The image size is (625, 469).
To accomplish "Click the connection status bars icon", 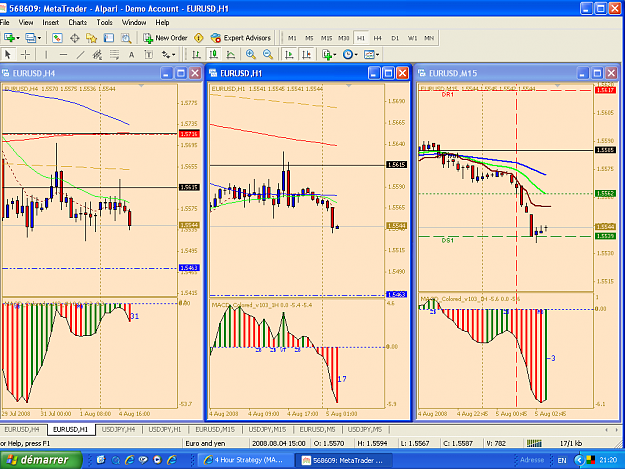I will (534, 443).
